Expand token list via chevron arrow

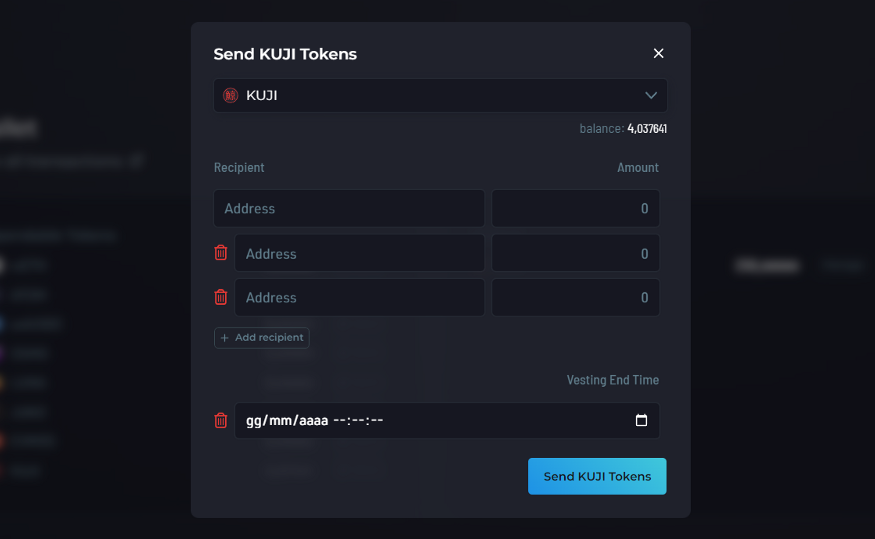(x=651, y=95)
